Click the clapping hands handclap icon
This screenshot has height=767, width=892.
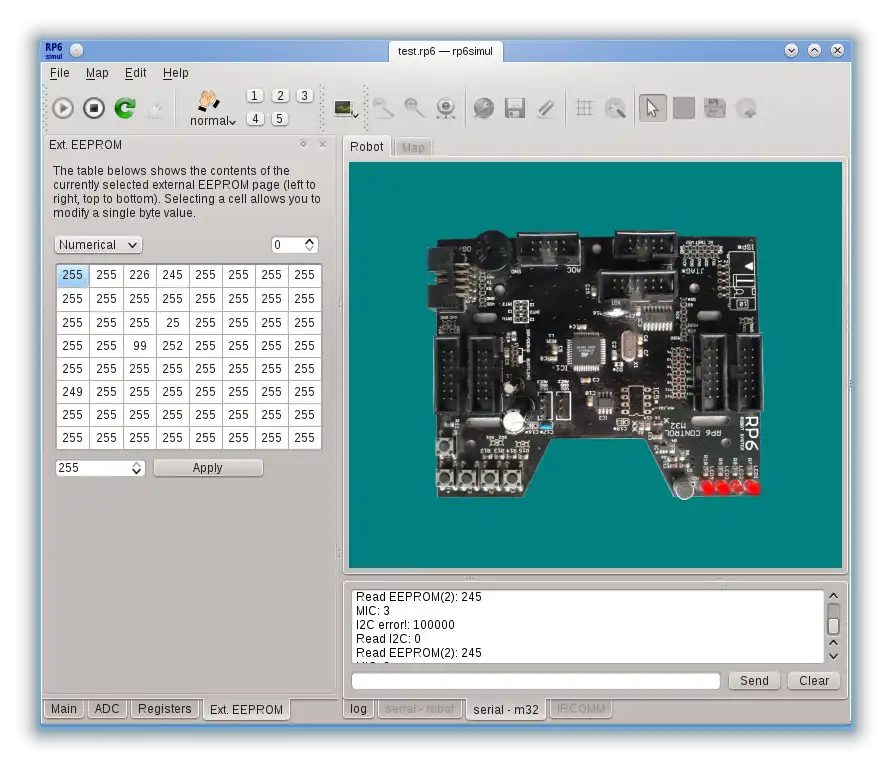(x=208, y=100)
